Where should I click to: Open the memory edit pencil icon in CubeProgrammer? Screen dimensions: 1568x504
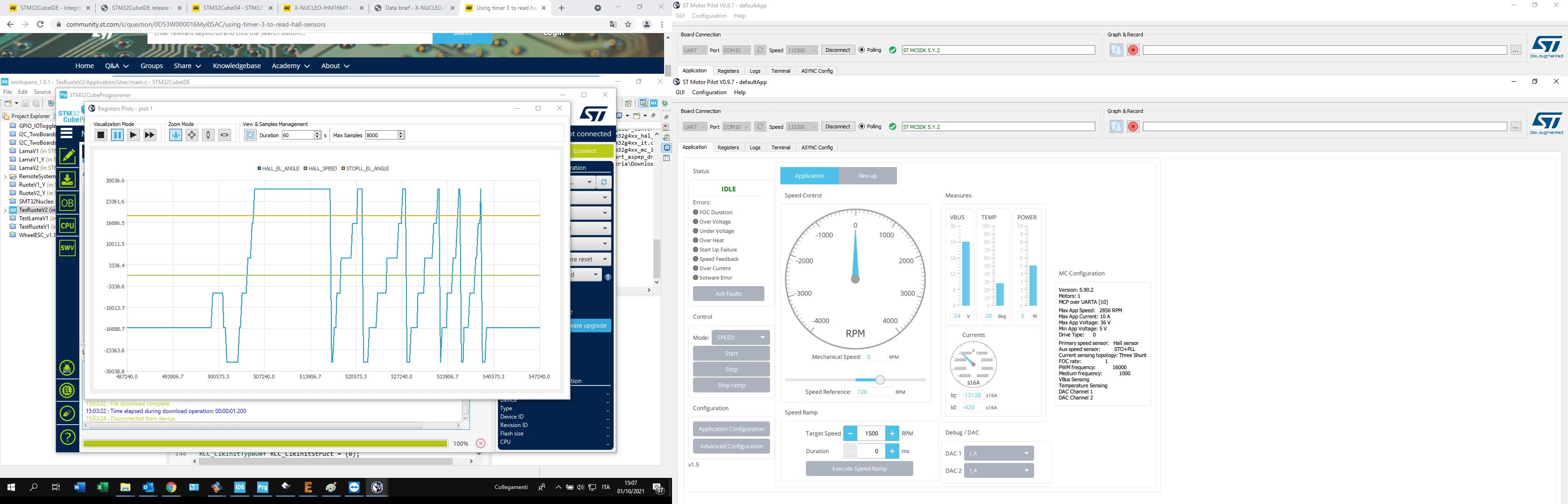coord(68,156)
